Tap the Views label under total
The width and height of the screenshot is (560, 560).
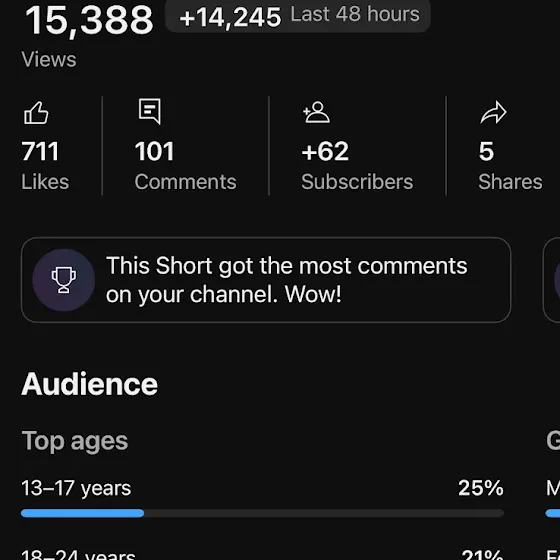click(49, 59)
